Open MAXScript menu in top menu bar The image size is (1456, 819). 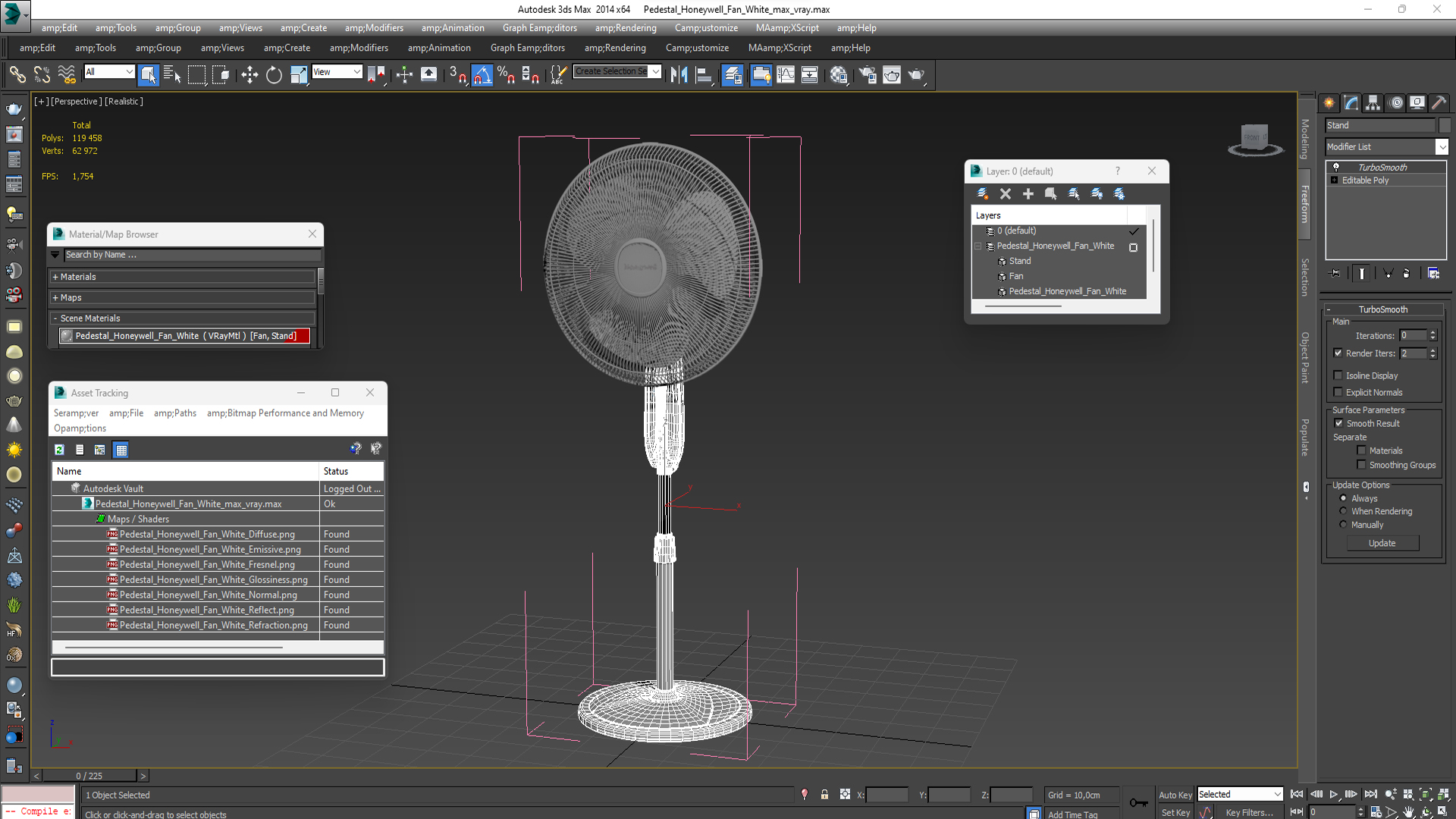tap(787, 28)
